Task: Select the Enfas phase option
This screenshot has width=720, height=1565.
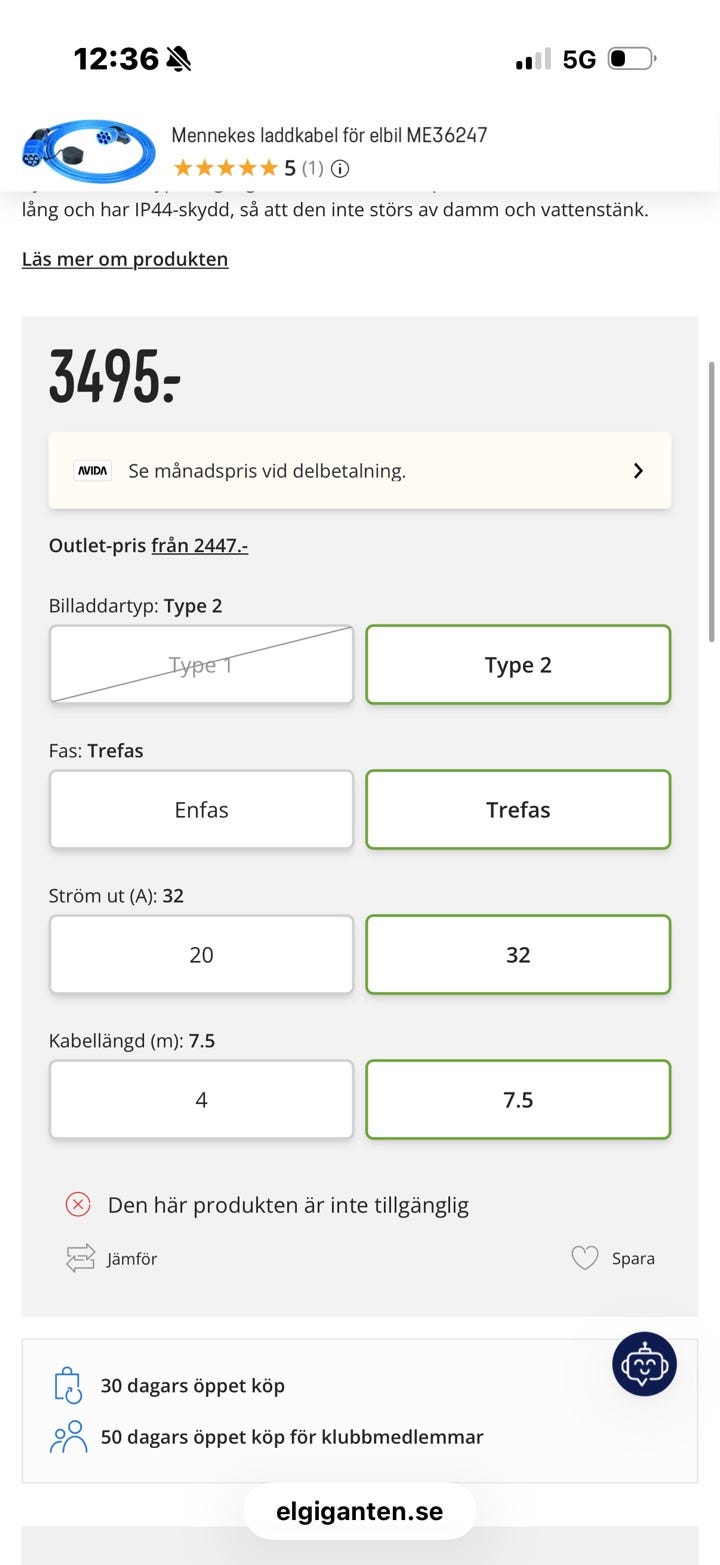Action: click(x=201, y=809)
